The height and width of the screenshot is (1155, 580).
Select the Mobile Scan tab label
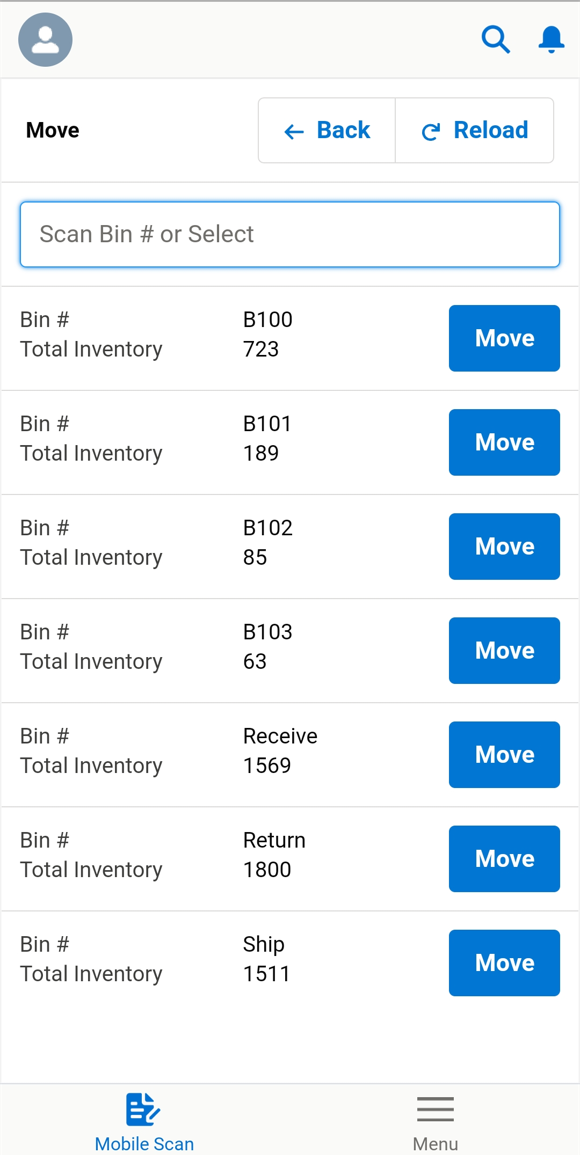[144, 1143]
